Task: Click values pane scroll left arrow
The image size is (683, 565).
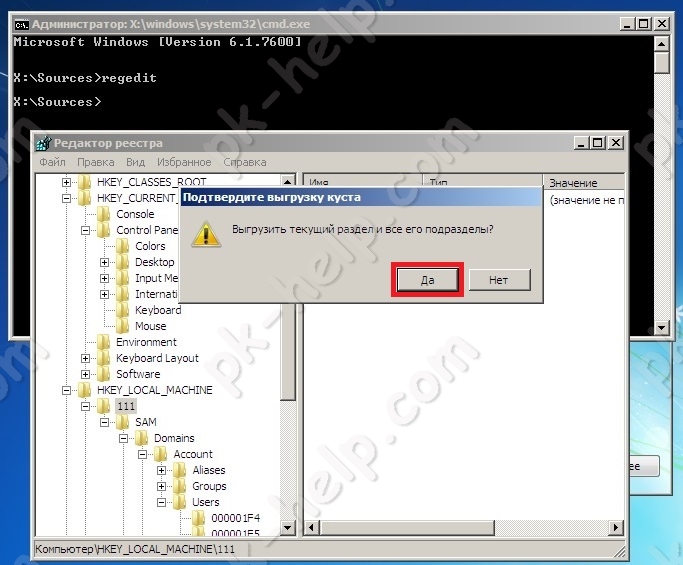Action: tap(311, 528)
